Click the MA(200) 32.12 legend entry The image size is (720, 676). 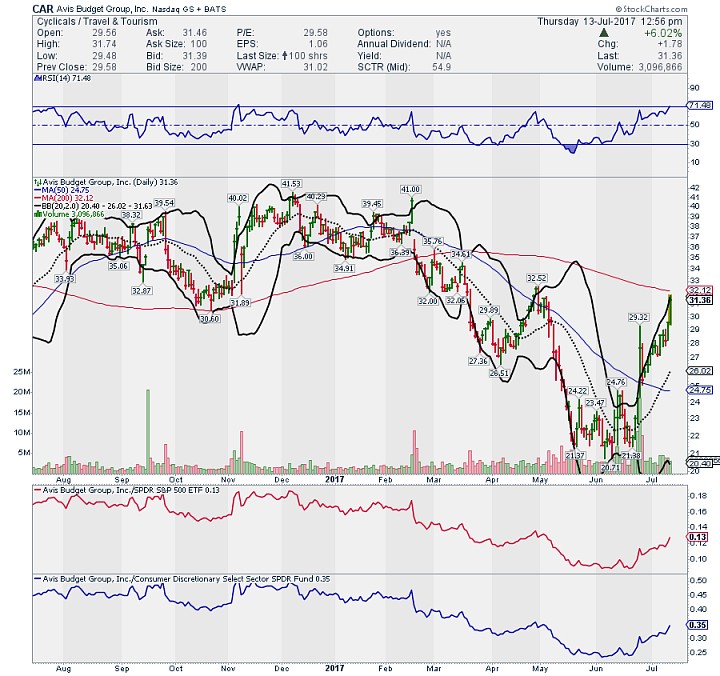click(64, 198)
